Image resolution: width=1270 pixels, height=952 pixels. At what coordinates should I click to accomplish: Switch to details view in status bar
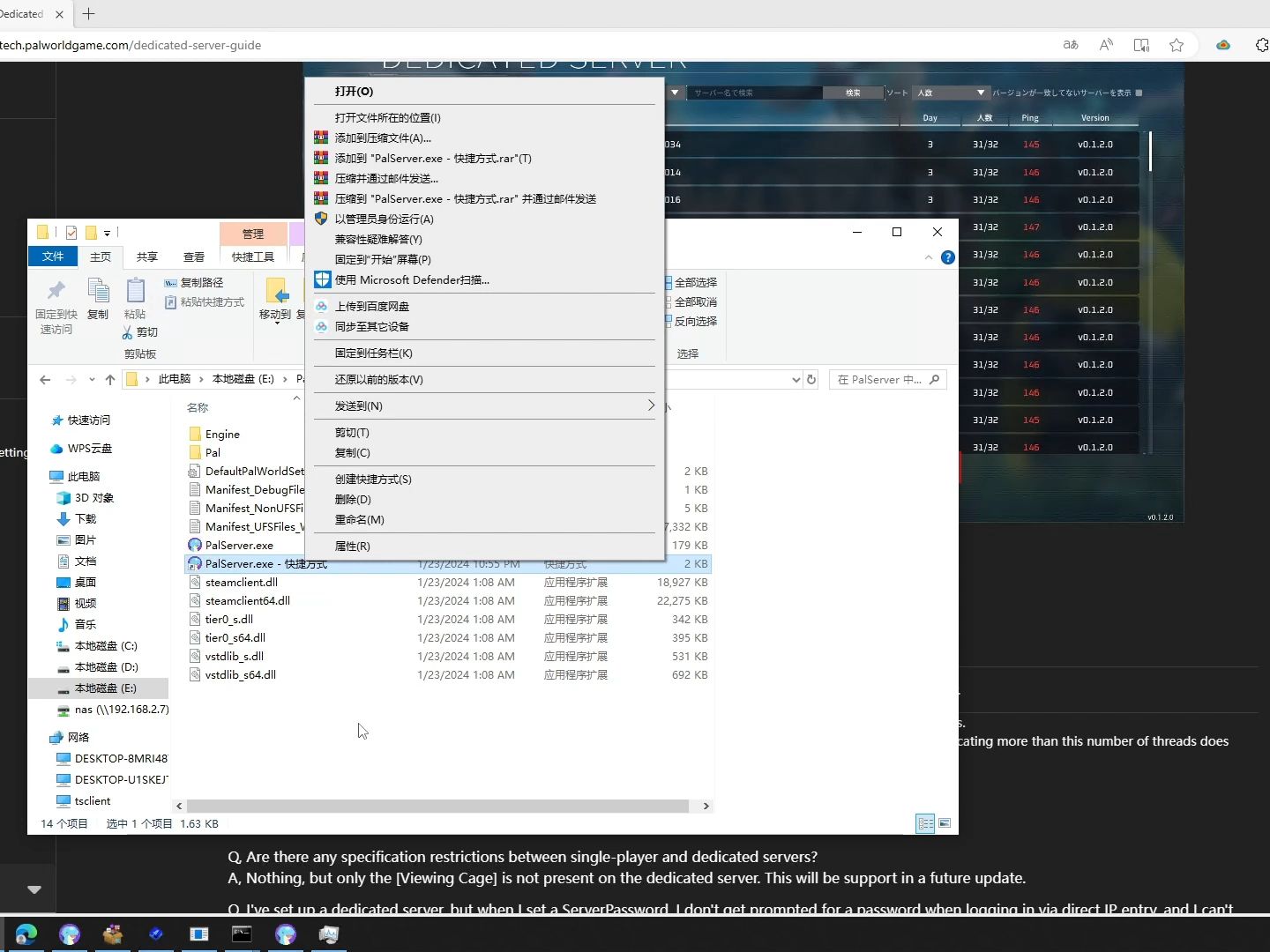[925, 823]
